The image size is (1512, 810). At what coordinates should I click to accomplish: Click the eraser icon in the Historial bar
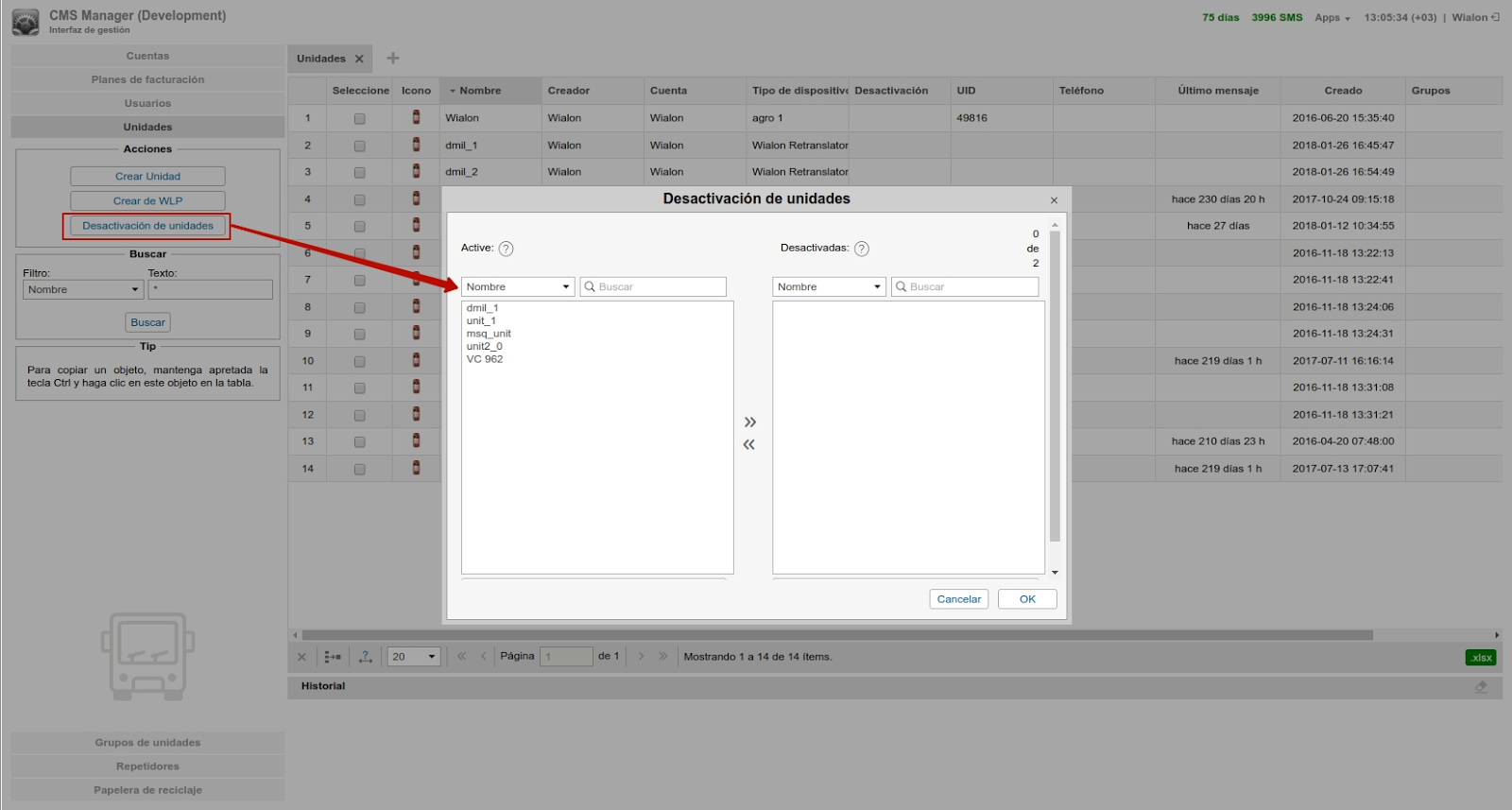pos(1480,687)
